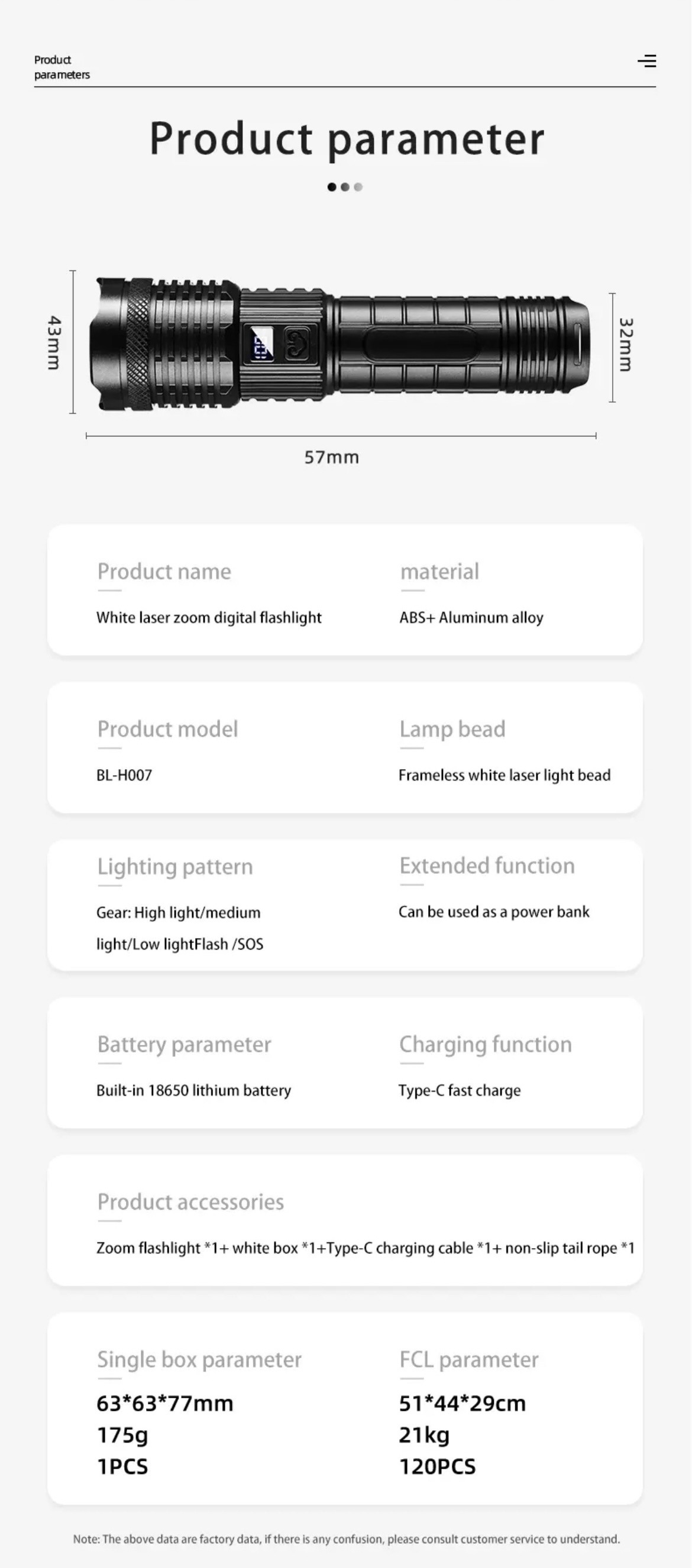Viewport: 692px width, 1568px height.
Task: Click the "Product parameters" header label
Action: pyautogui.click(x=62, y=67)
